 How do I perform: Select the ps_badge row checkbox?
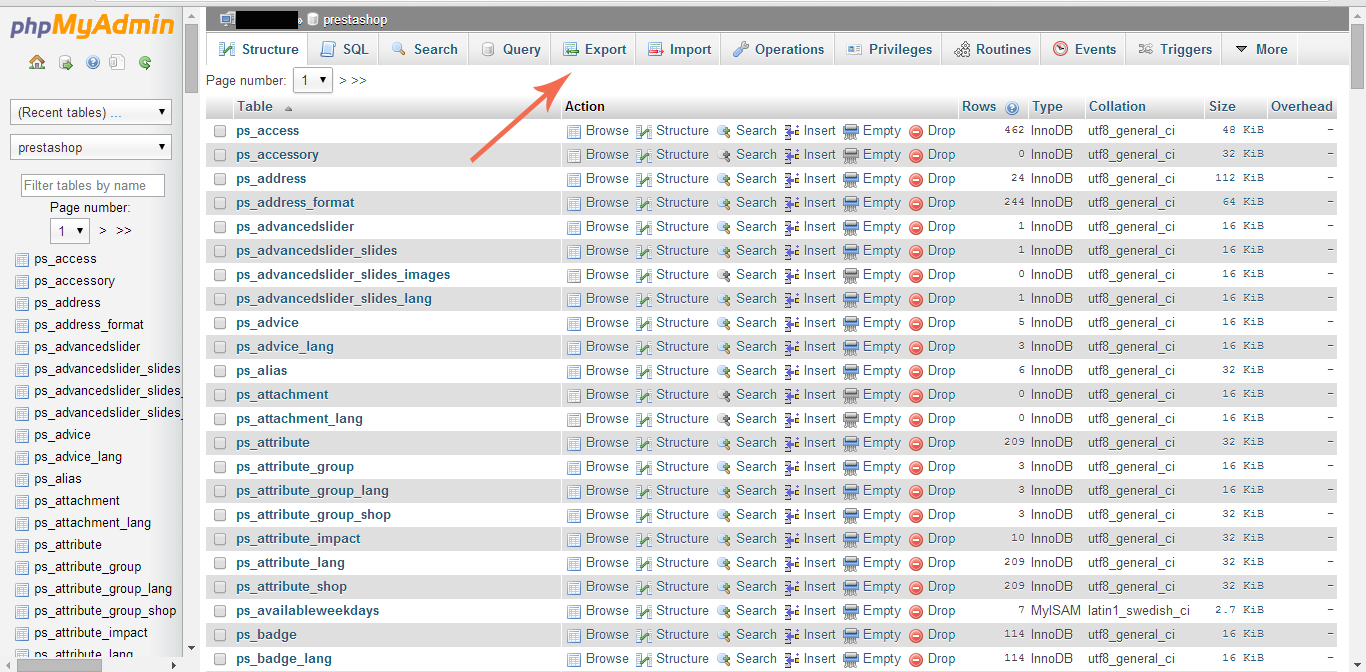[220, 635]
